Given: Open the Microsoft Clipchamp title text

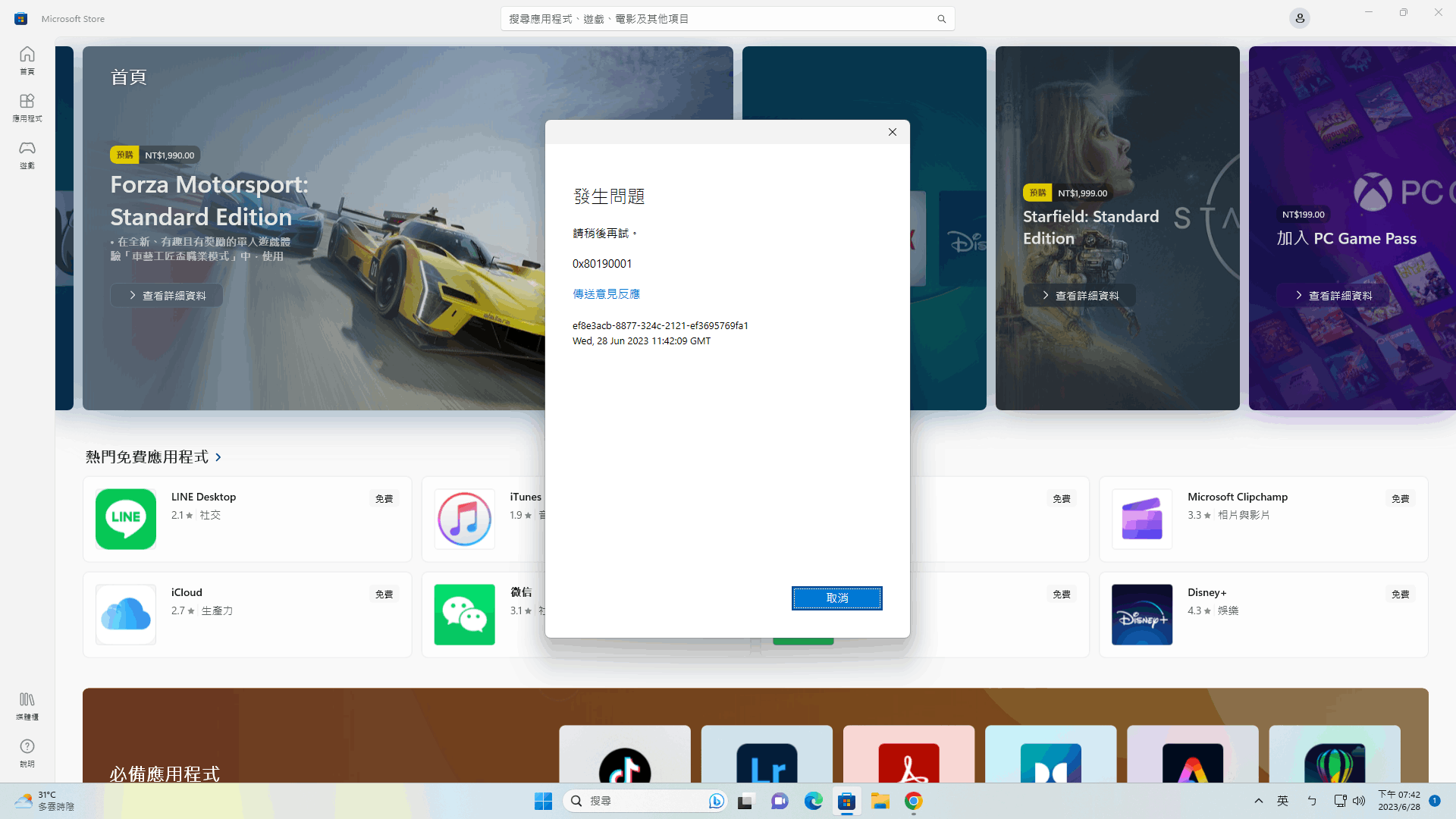Looking at the screenshot, I should (1238, 497).
